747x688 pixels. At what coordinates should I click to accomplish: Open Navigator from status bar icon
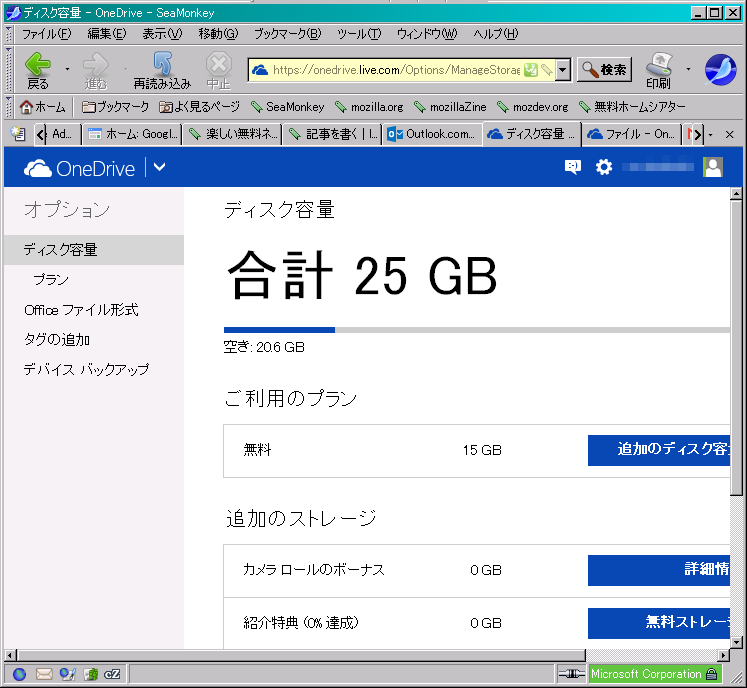(x=19, y=674)
